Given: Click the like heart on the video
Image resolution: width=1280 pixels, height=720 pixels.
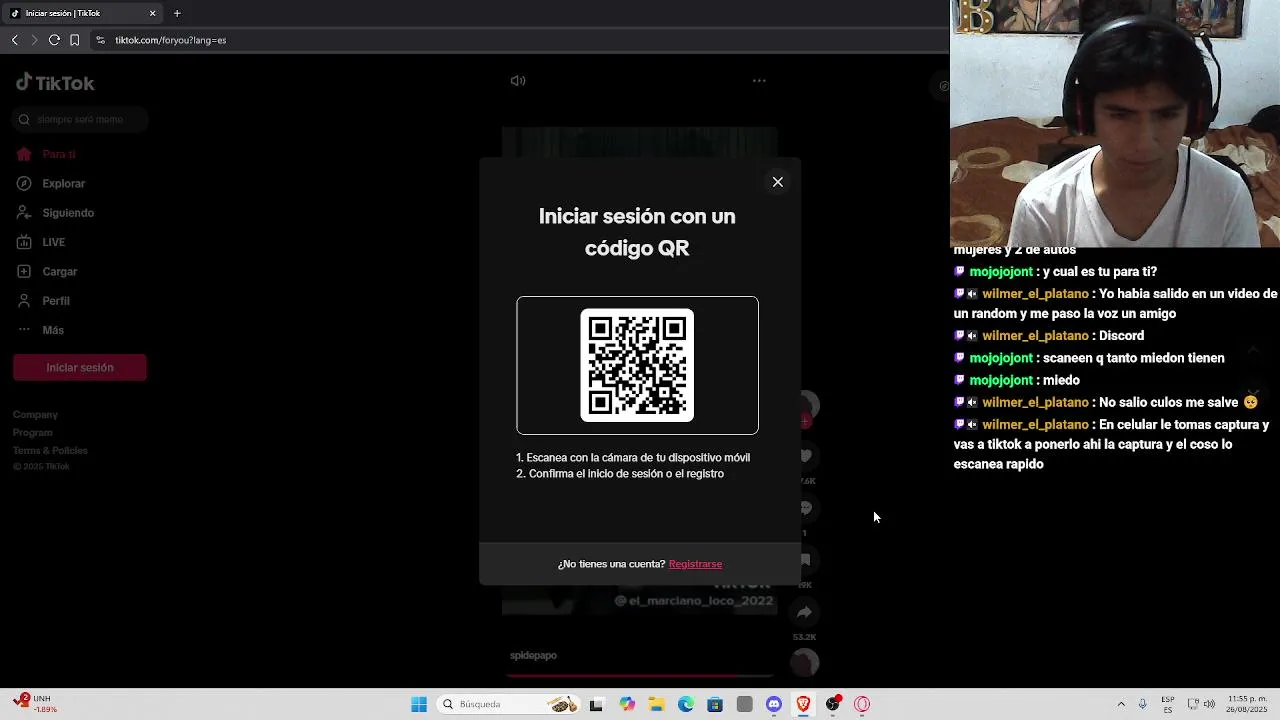Looking at the screenshot, I should 805,456.
